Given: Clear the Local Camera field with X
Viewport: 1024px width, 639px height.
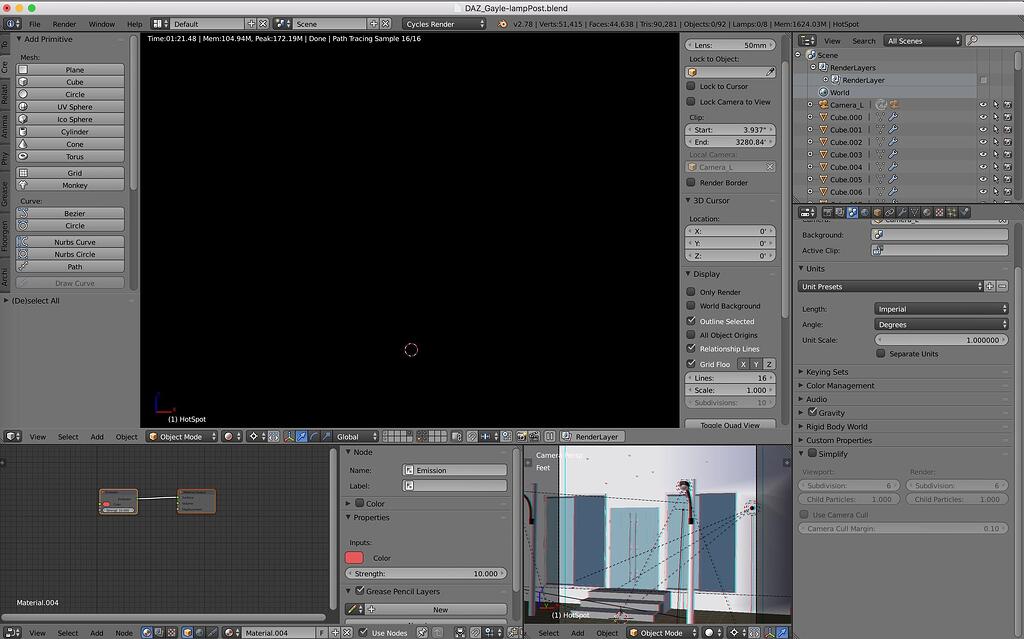Looking at the screenshot, I should (x=770, y=167).
